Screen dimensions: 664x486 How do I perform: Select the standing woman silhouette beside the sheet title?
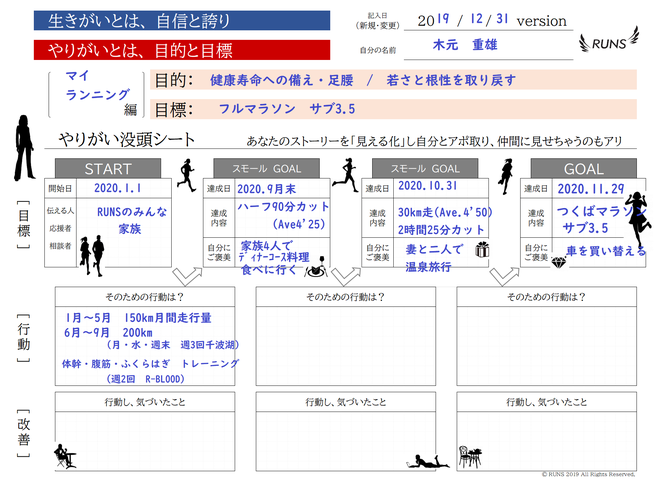tap(24, 148)
